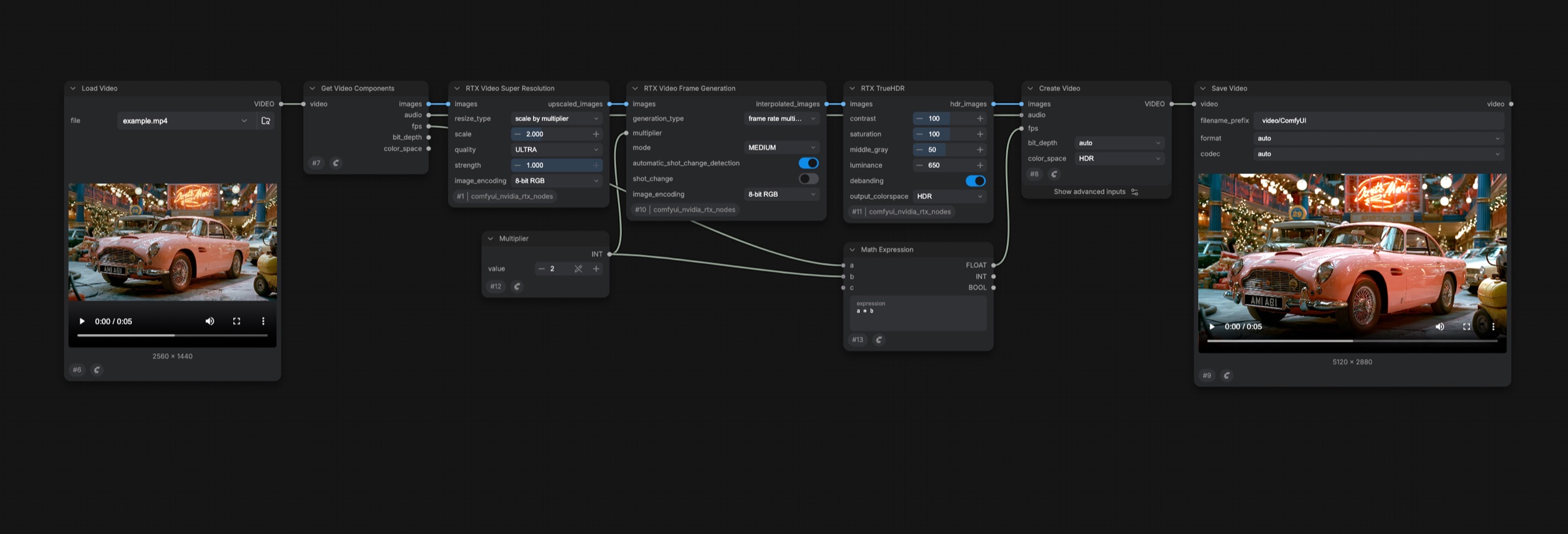Open the color_space HDR dropdown
Viewport: 1568px width, 534px height.
click(x=1120, y=159)
